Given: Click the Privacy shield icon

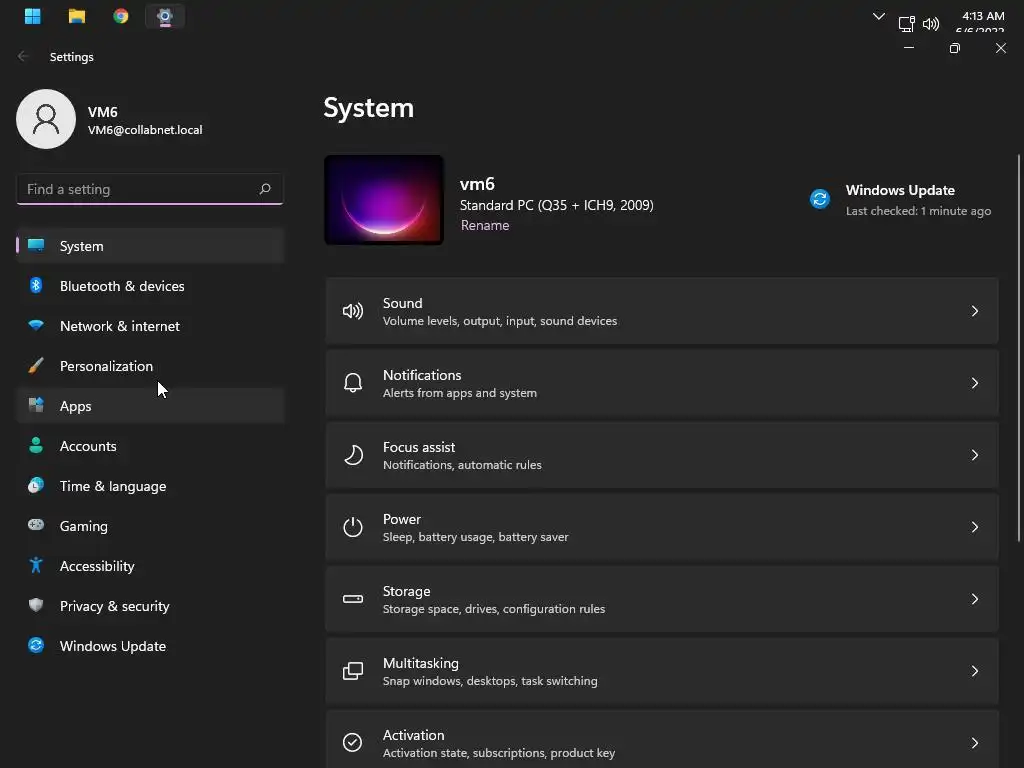Looking at the screenshot, I should click(x=36, y=605).
